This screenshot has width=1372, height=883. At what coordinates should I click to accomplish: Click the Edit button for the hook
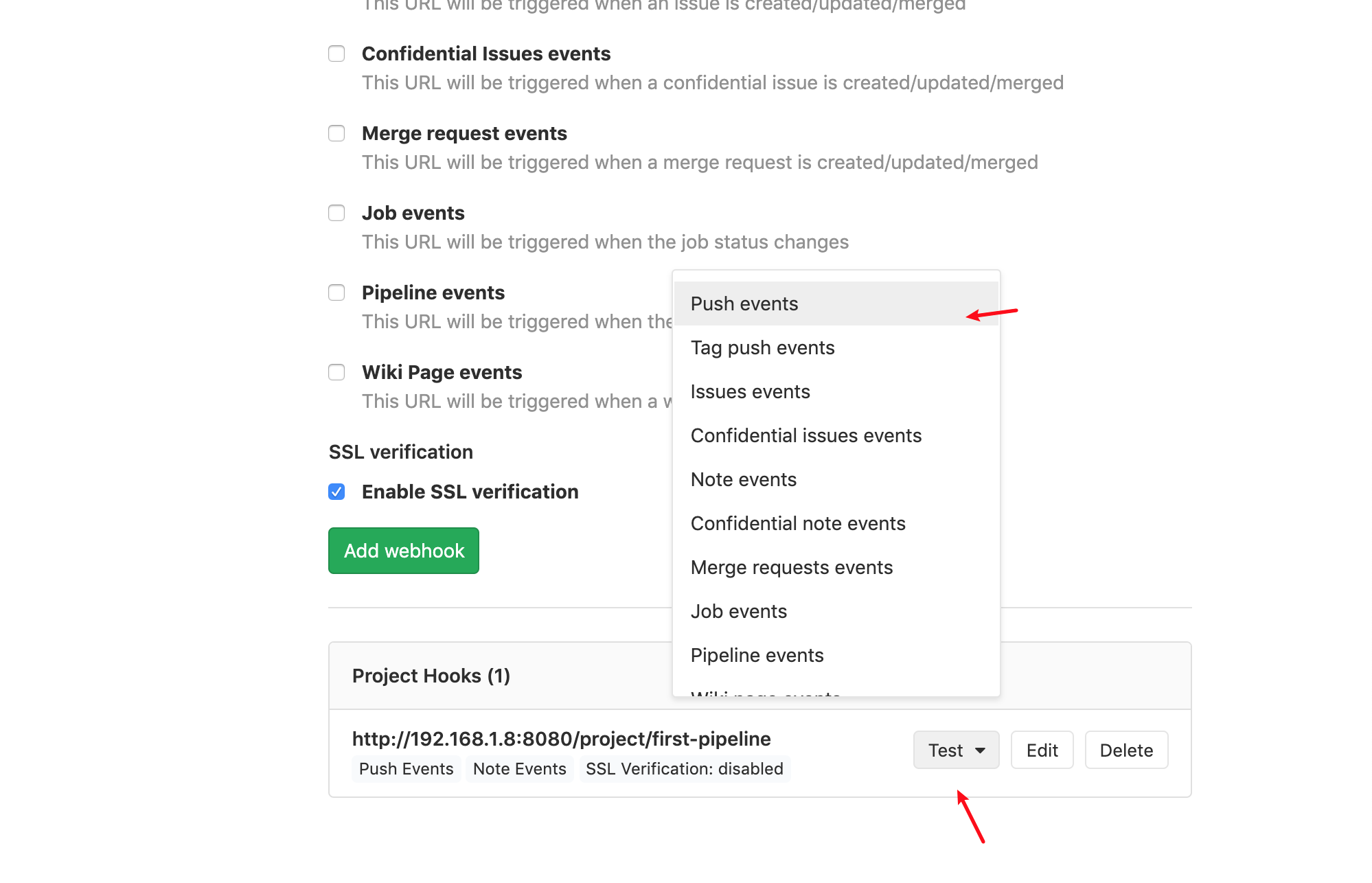tap(1042, 750)
